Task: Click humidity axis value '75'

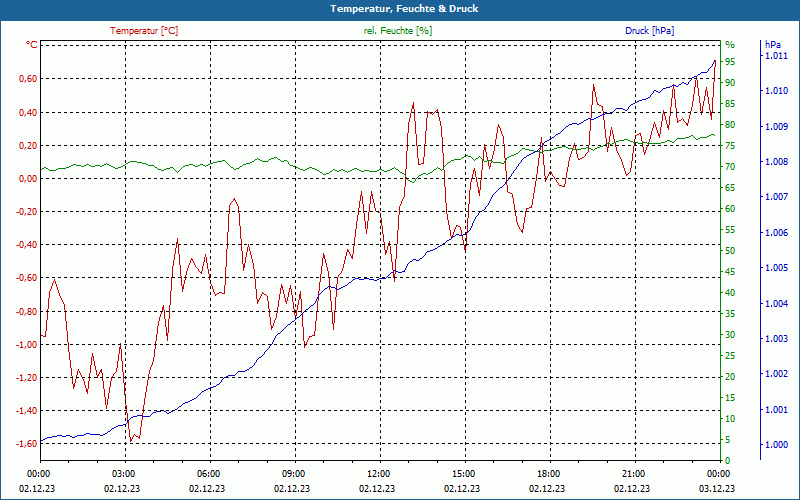Action: click(x=730, y=146)
